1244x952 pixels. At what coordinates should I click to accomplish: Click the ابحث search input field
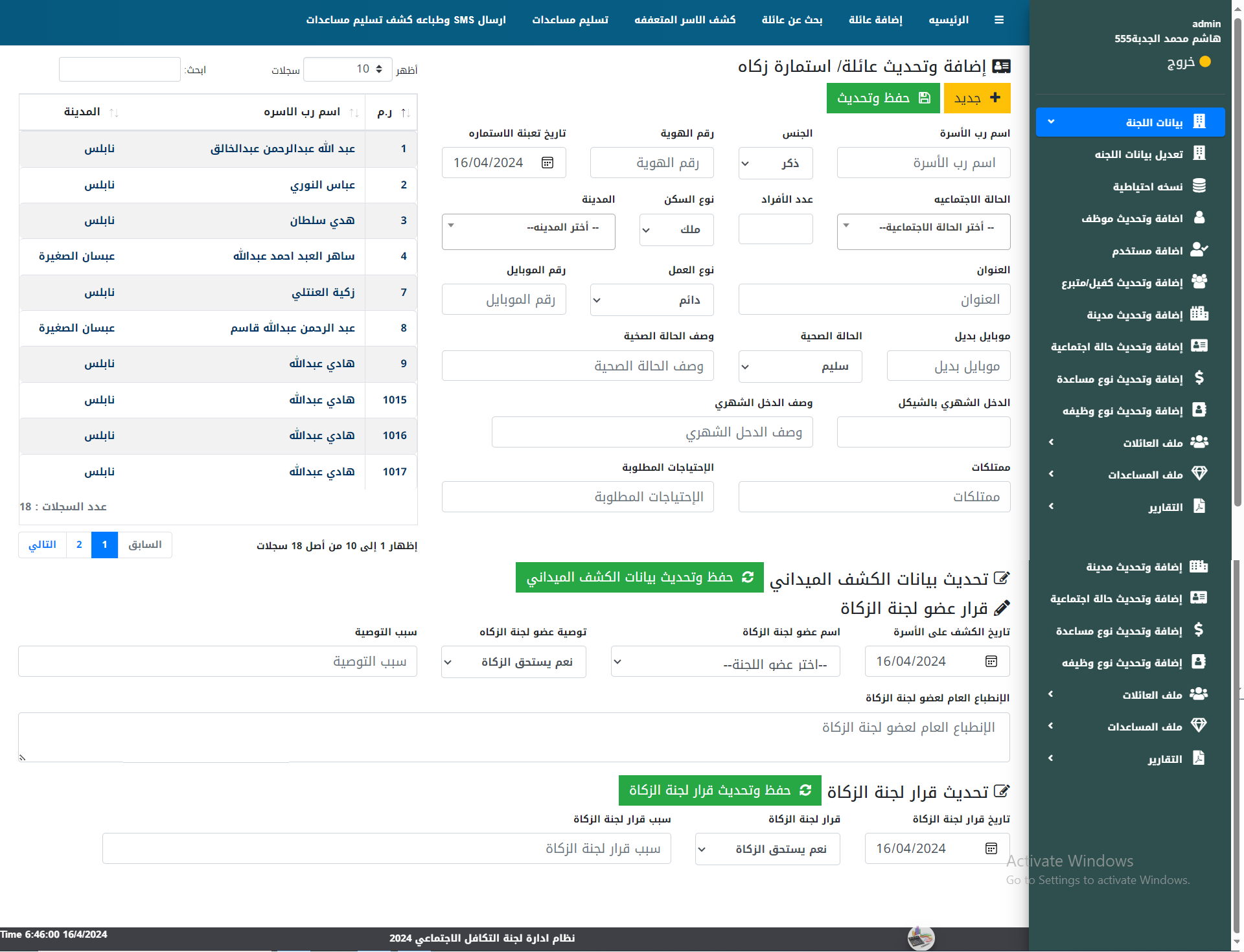point(119,69)
